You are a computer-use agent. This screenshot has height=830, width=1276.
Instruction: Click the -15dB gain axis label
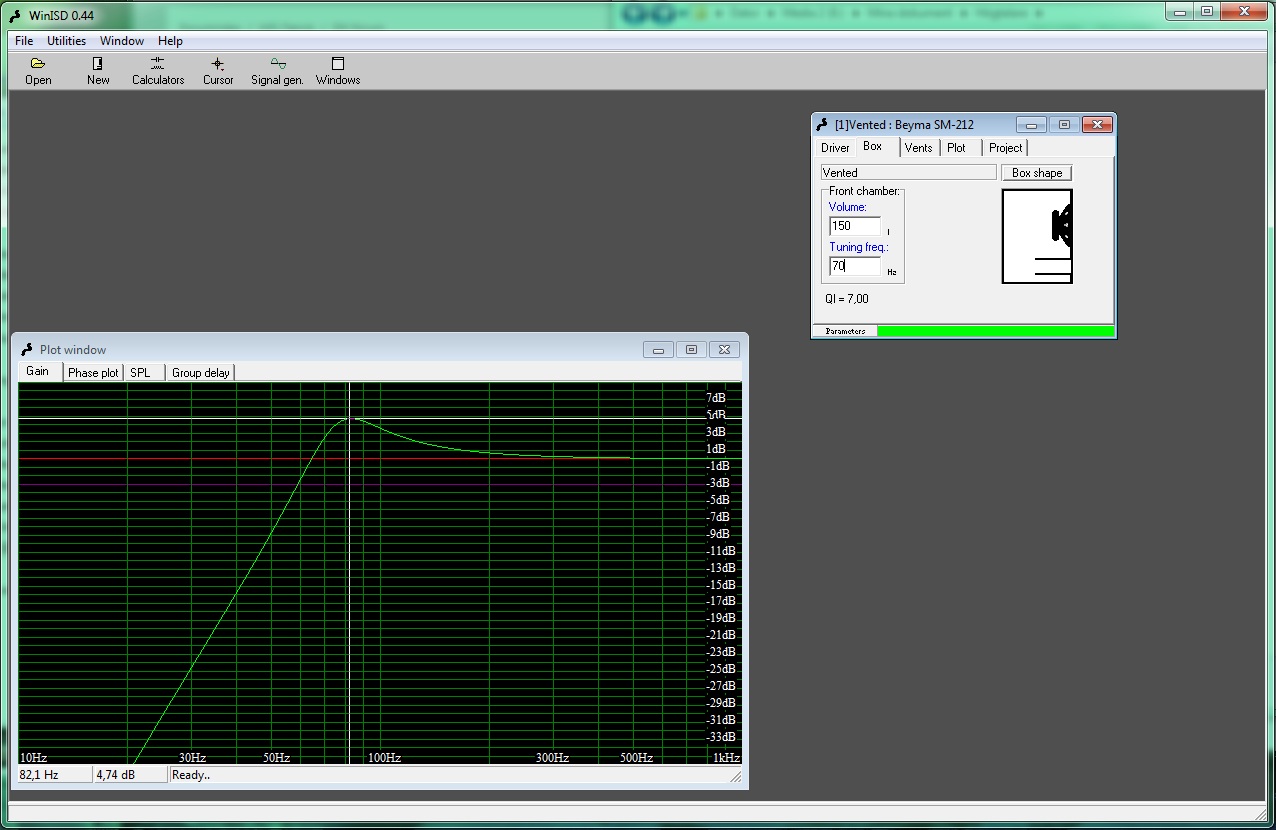721,585
